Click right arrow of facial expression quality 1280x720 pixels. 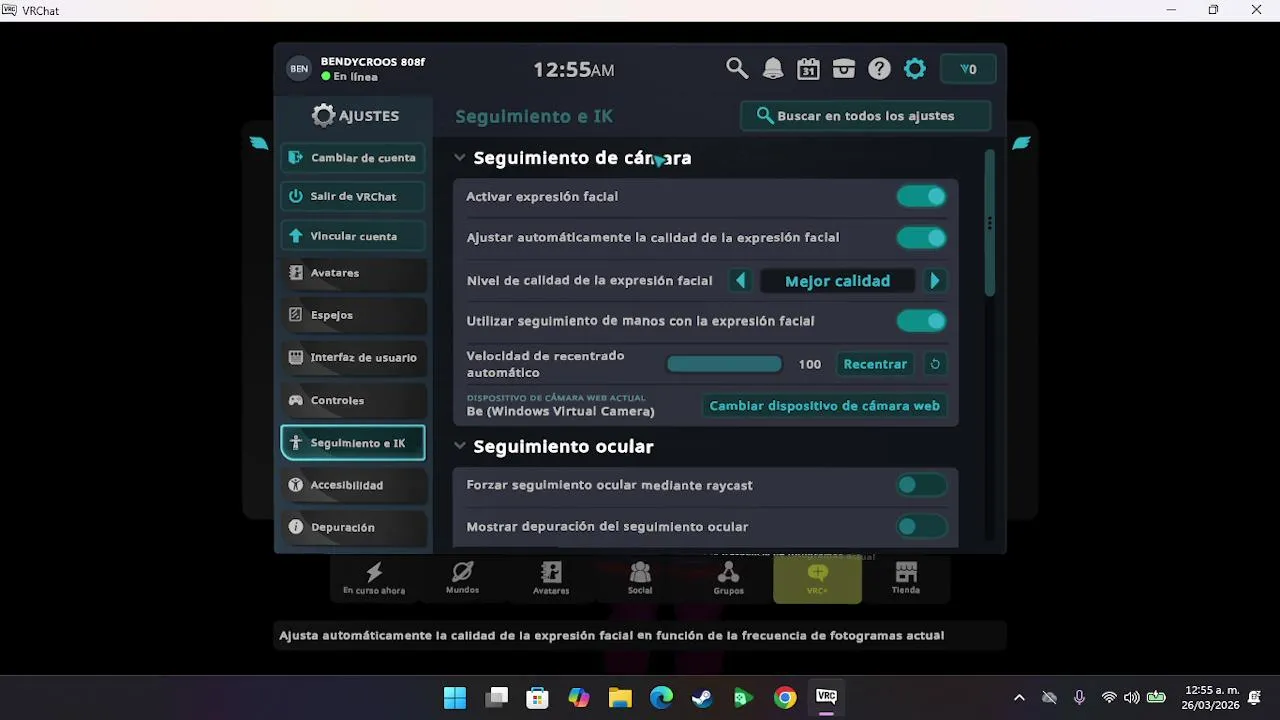935,281
